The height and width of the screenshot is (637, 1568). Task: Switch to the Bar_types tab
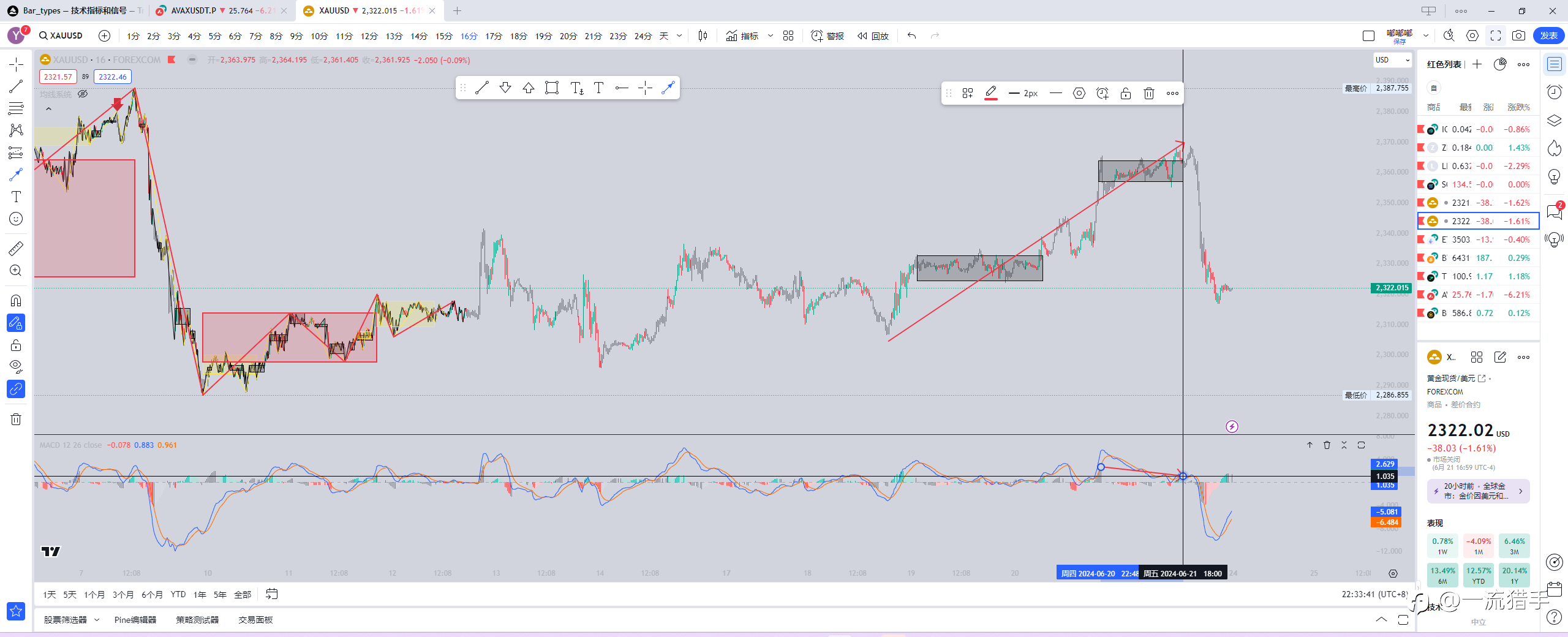pos(75,10)
